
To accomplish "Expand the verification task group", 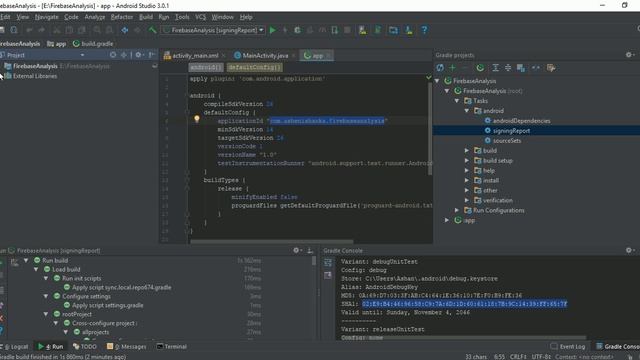I will (467, 200).
